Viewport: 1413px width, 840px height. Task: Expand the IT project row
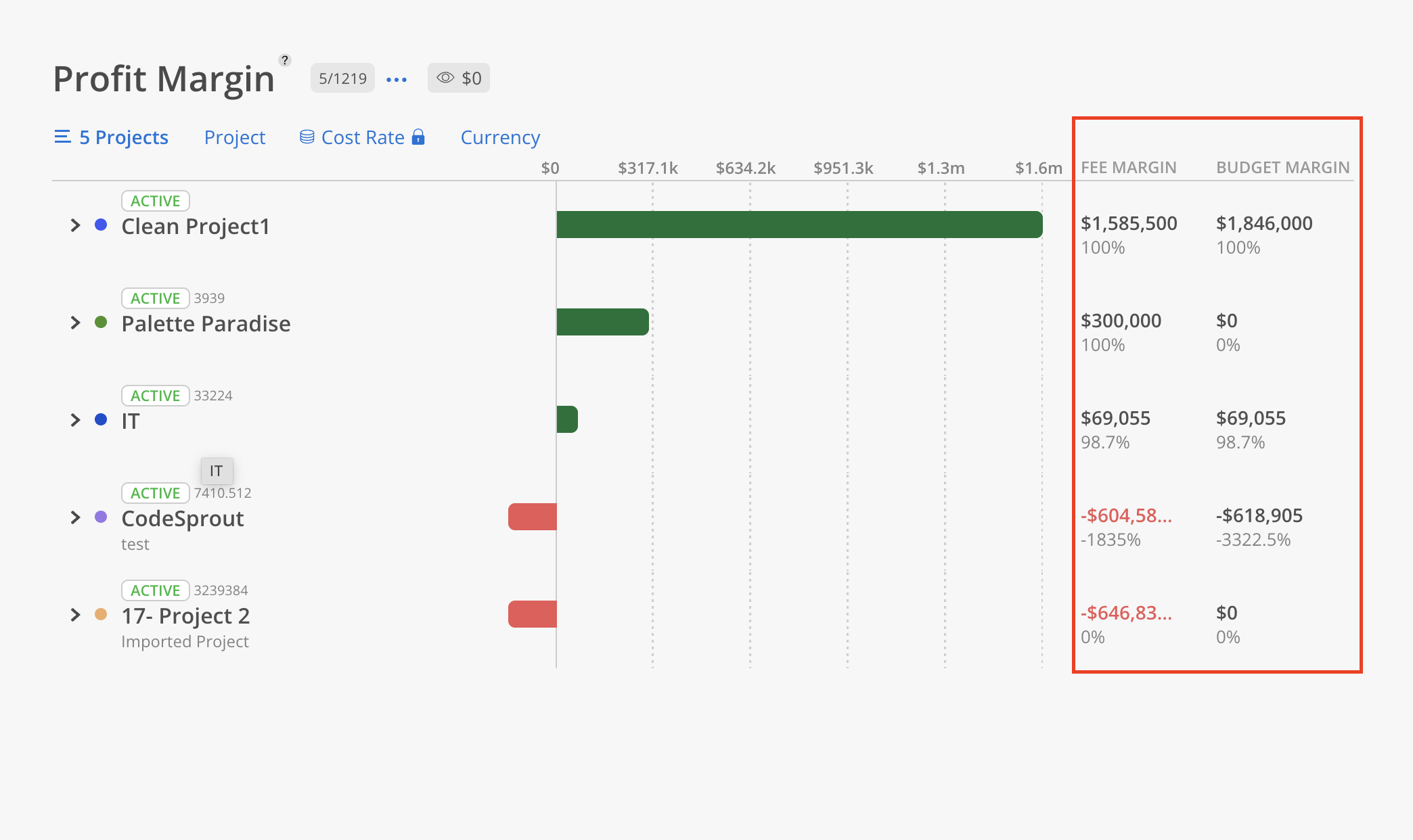75,420
